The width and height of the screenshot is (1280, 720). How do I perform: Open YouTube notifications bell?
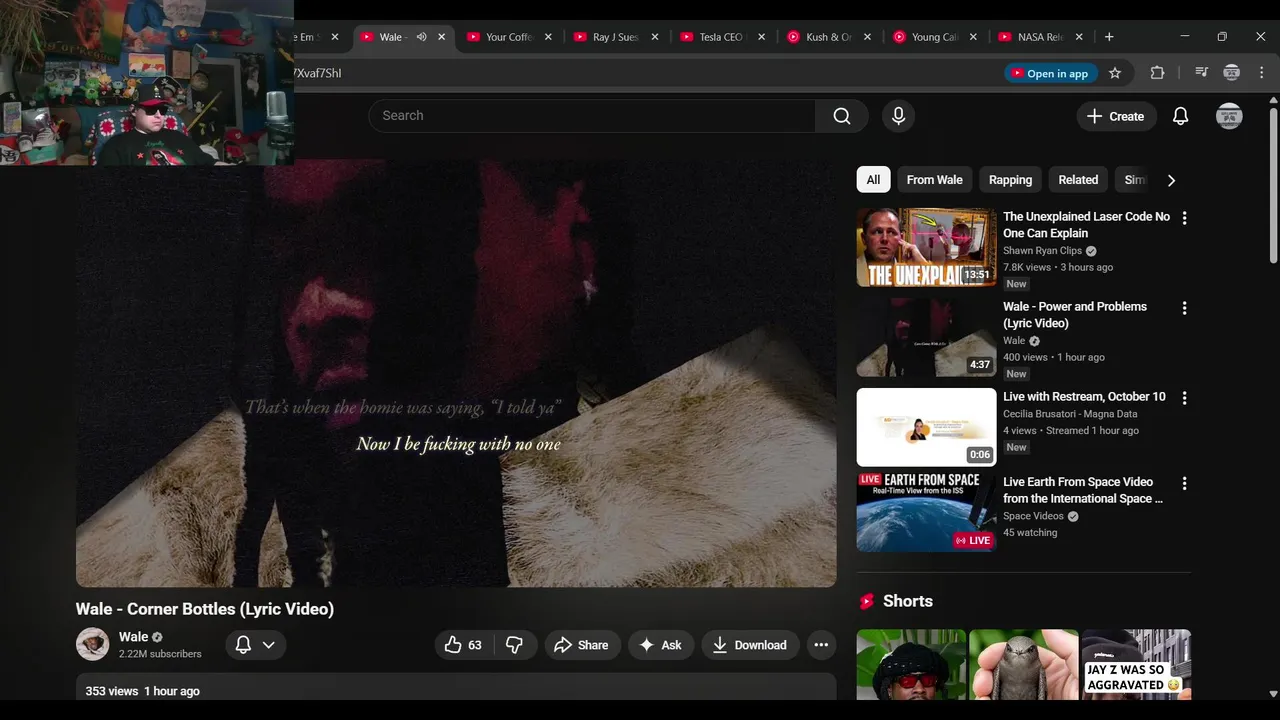click(x=1180, y=116)
